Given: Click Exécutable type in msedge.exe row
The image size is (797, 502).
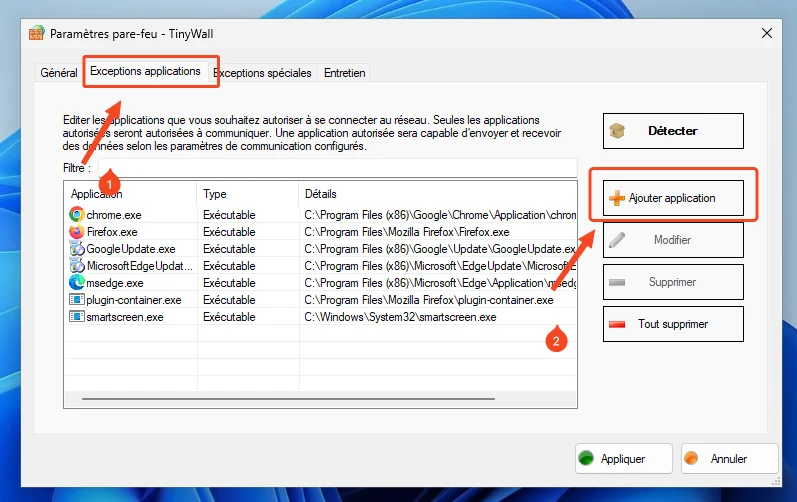Looking at the screenshot, I should click(229, 283).
